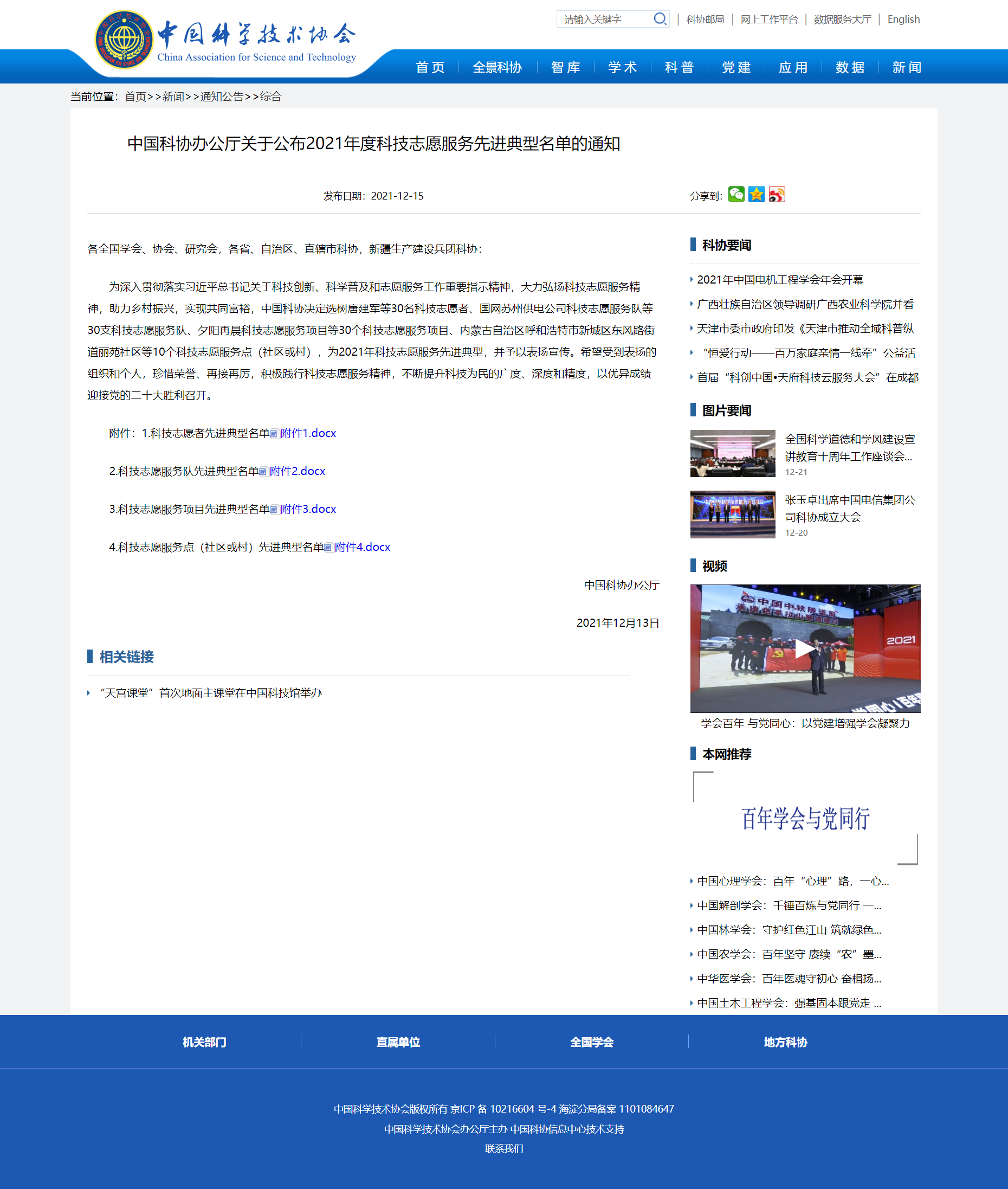Click video caption 学会百年 与党同心
1008x1189 pixels.
click(805, 723)
